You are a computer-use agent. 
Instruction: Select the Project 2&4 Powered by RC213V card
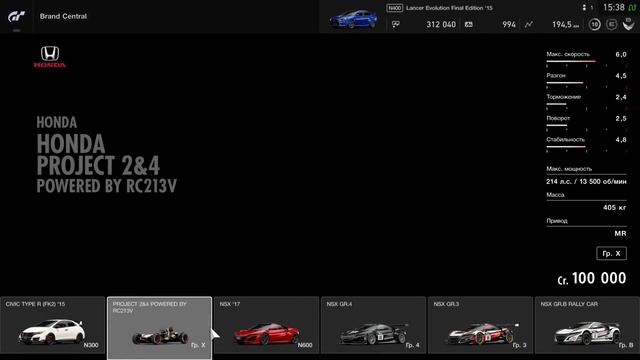[x=159, y=328]
